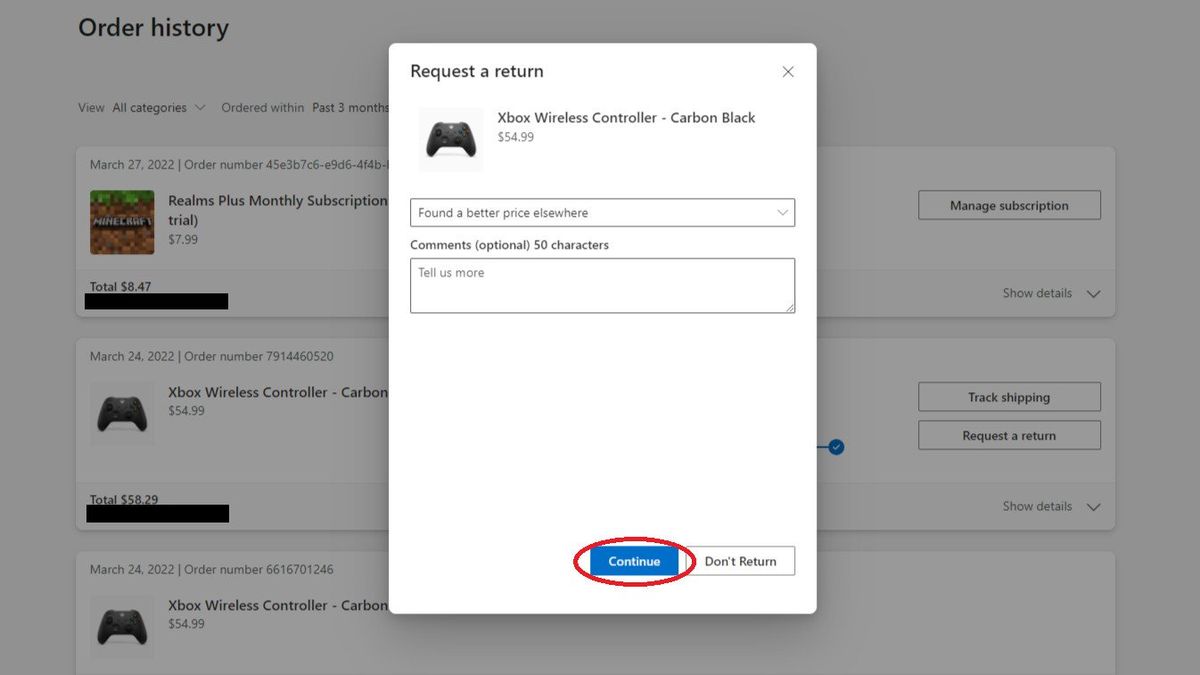Select Manage subscription for Realms Plus
Viewport: 1200px width, 675px height.
tap(1008, 205)
